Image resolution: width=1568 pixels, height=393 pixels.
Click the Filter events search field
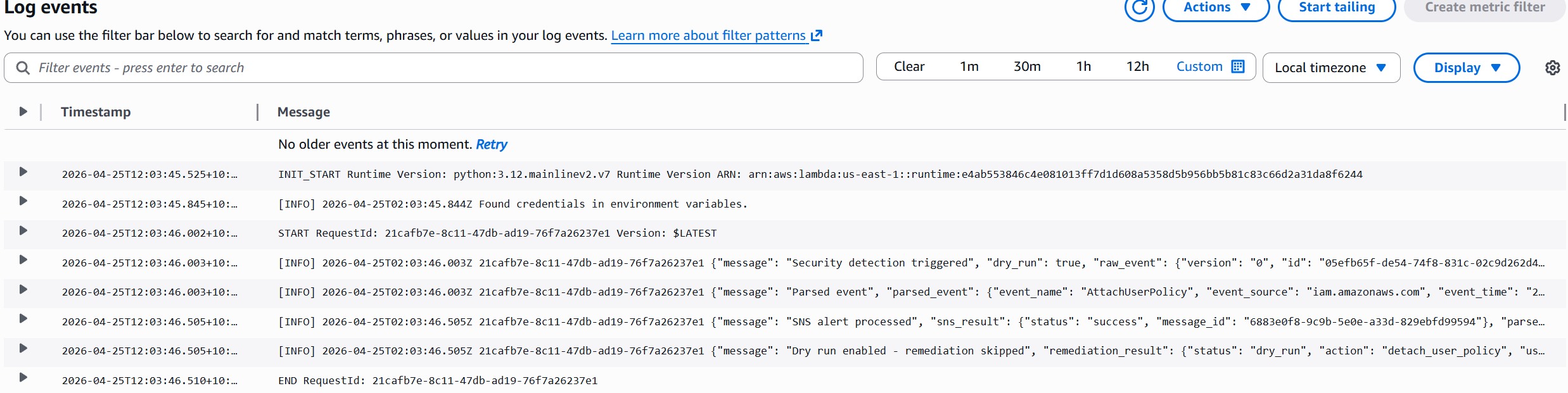(x=433, y=68)
